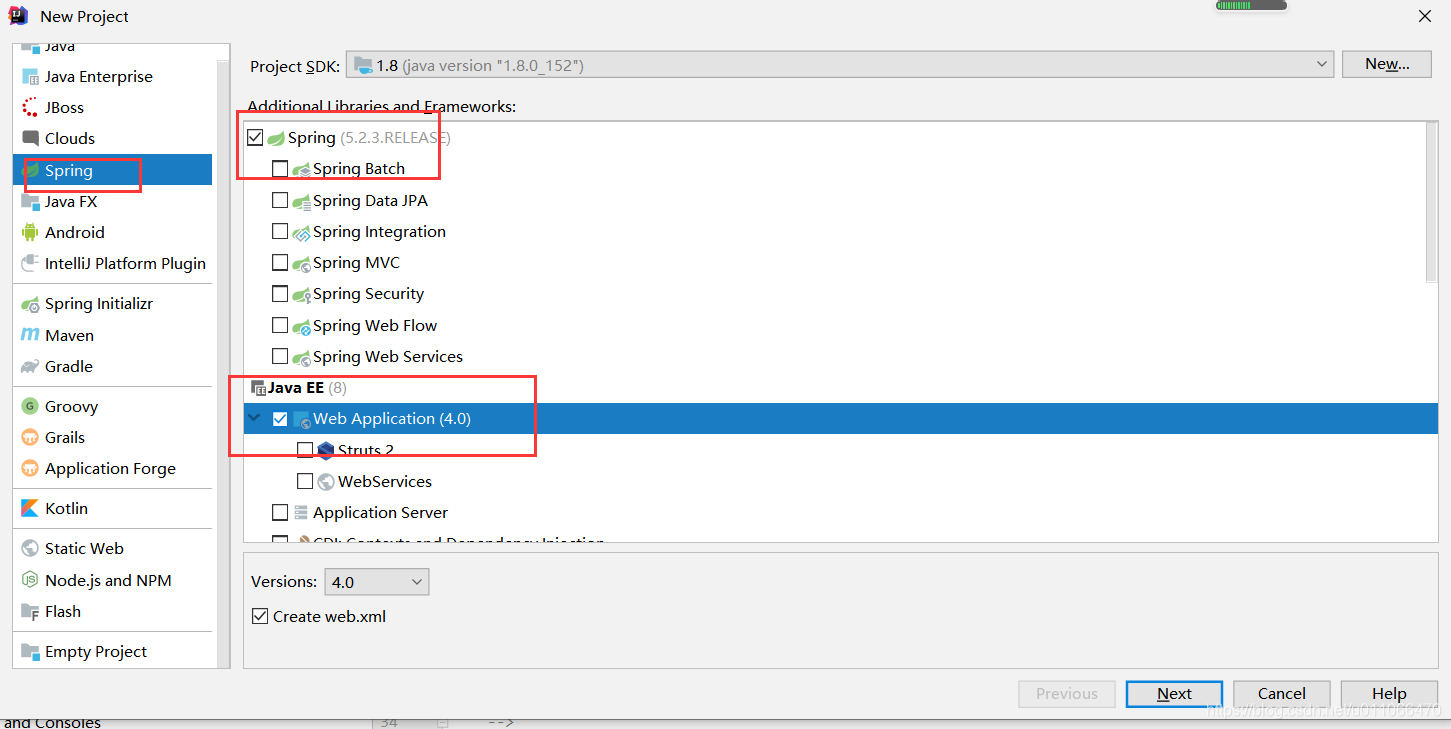
Task: Click the Java Enterprise icon in sidebar
Action: click(x=30, y=77)
